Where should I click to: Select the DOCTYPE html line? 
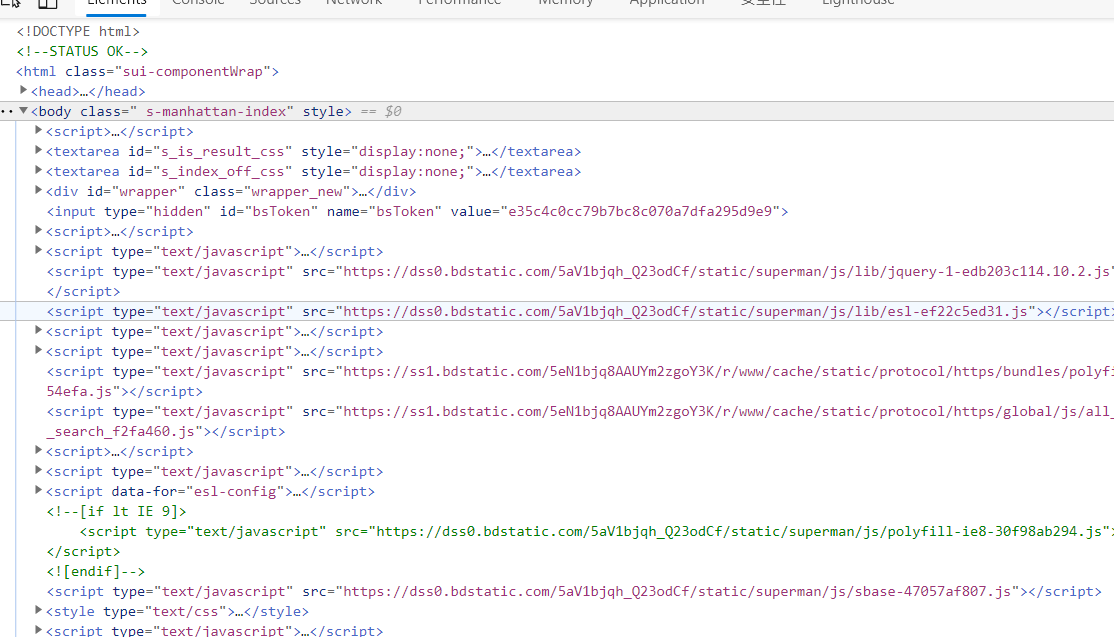click(x=78, y=31)
